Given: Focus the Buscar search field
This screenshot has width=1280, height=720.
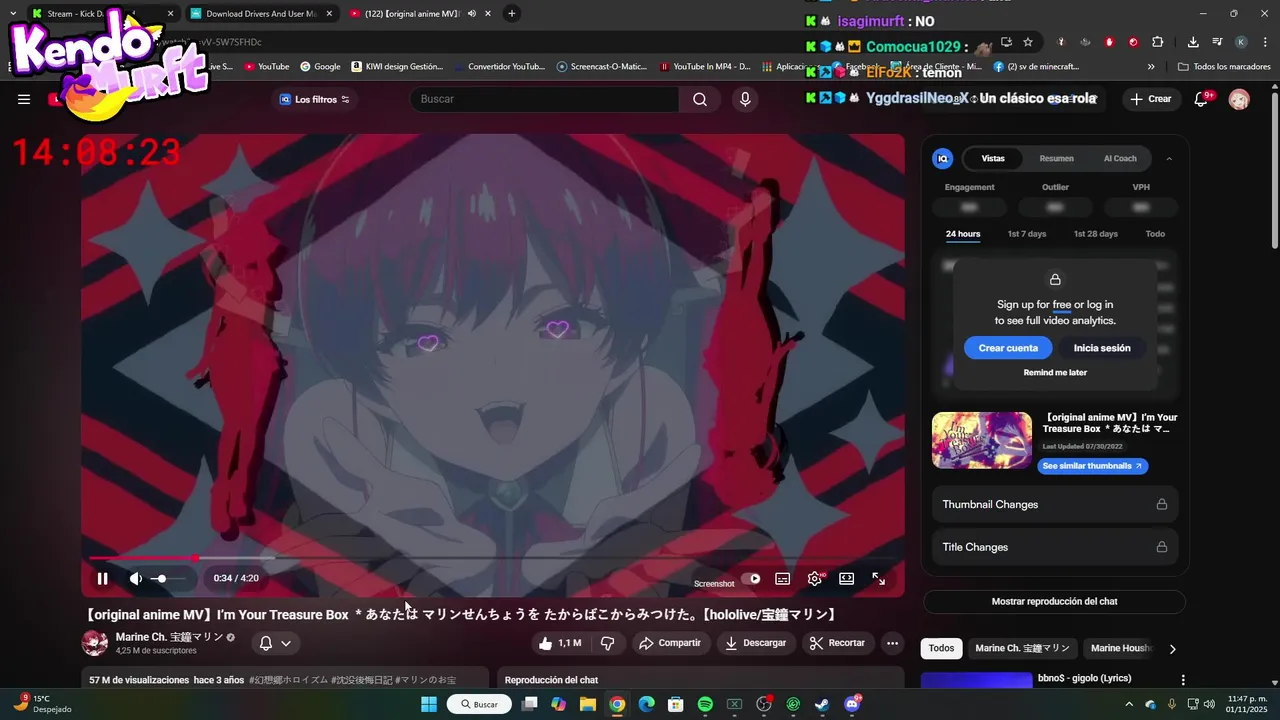Looking at the screenshot, I should (x=545, y=99).
